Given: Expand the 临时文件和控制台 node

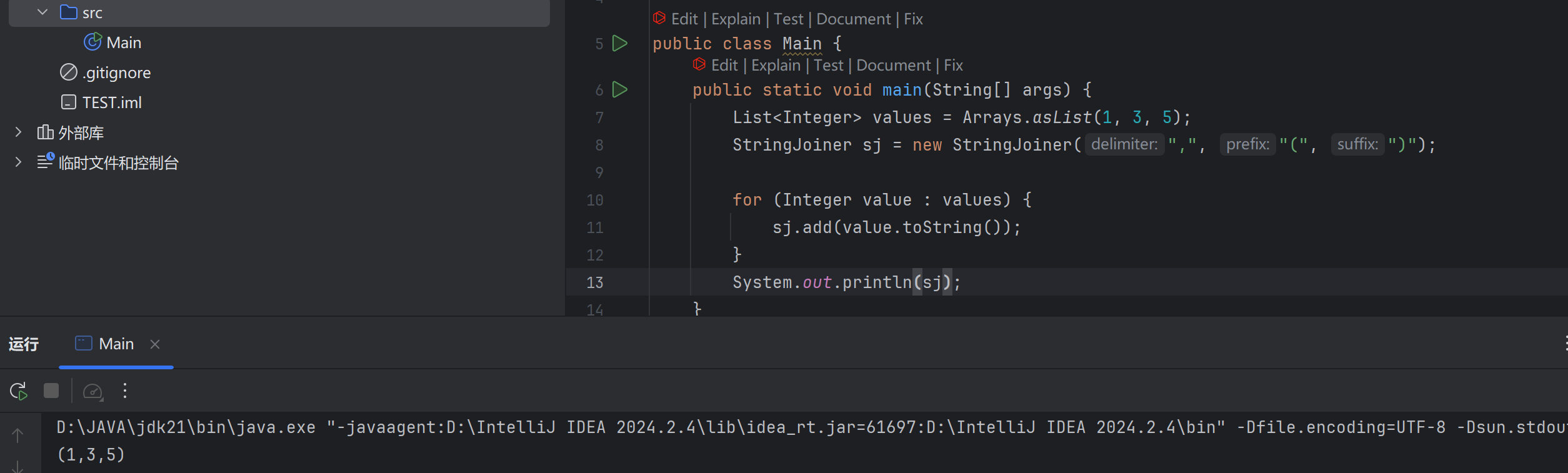Looking at the screenshot, I should click(18, 162).
